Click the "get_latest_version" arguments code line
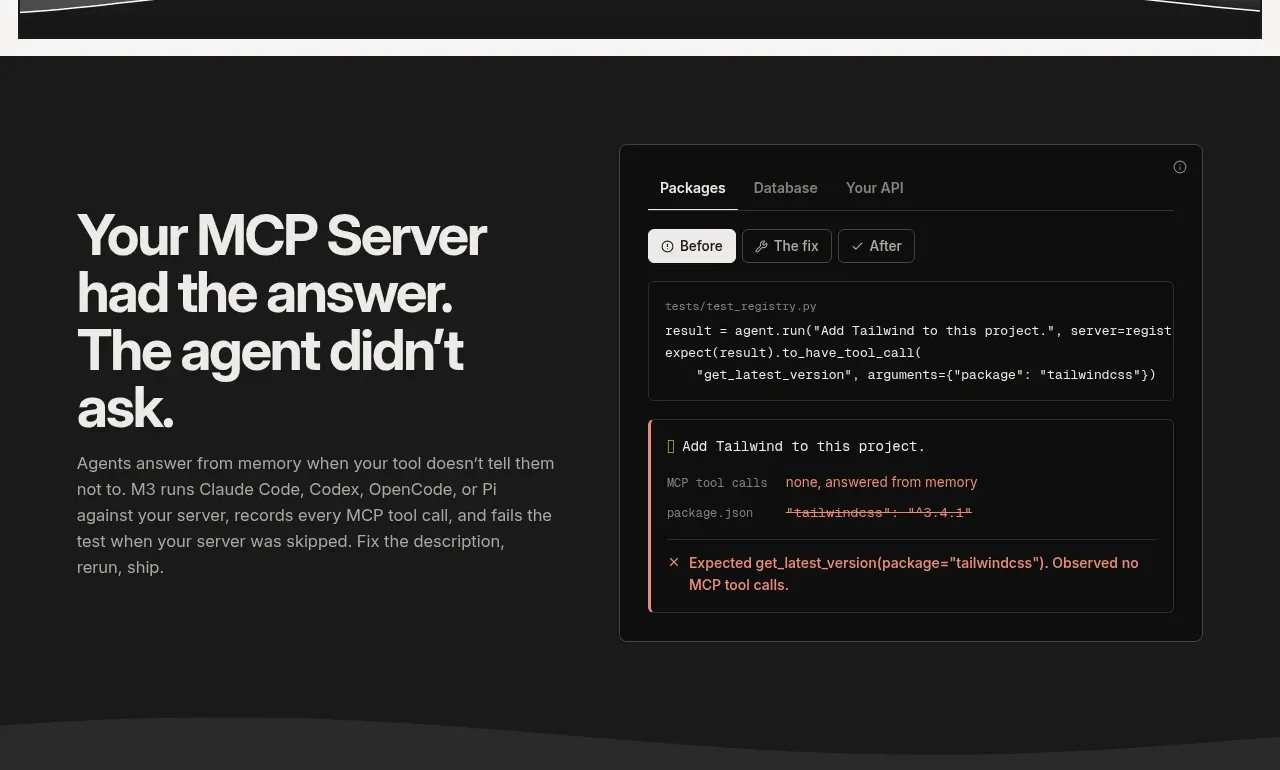The height and width of the screenshot is (770, 1280). 926,374
